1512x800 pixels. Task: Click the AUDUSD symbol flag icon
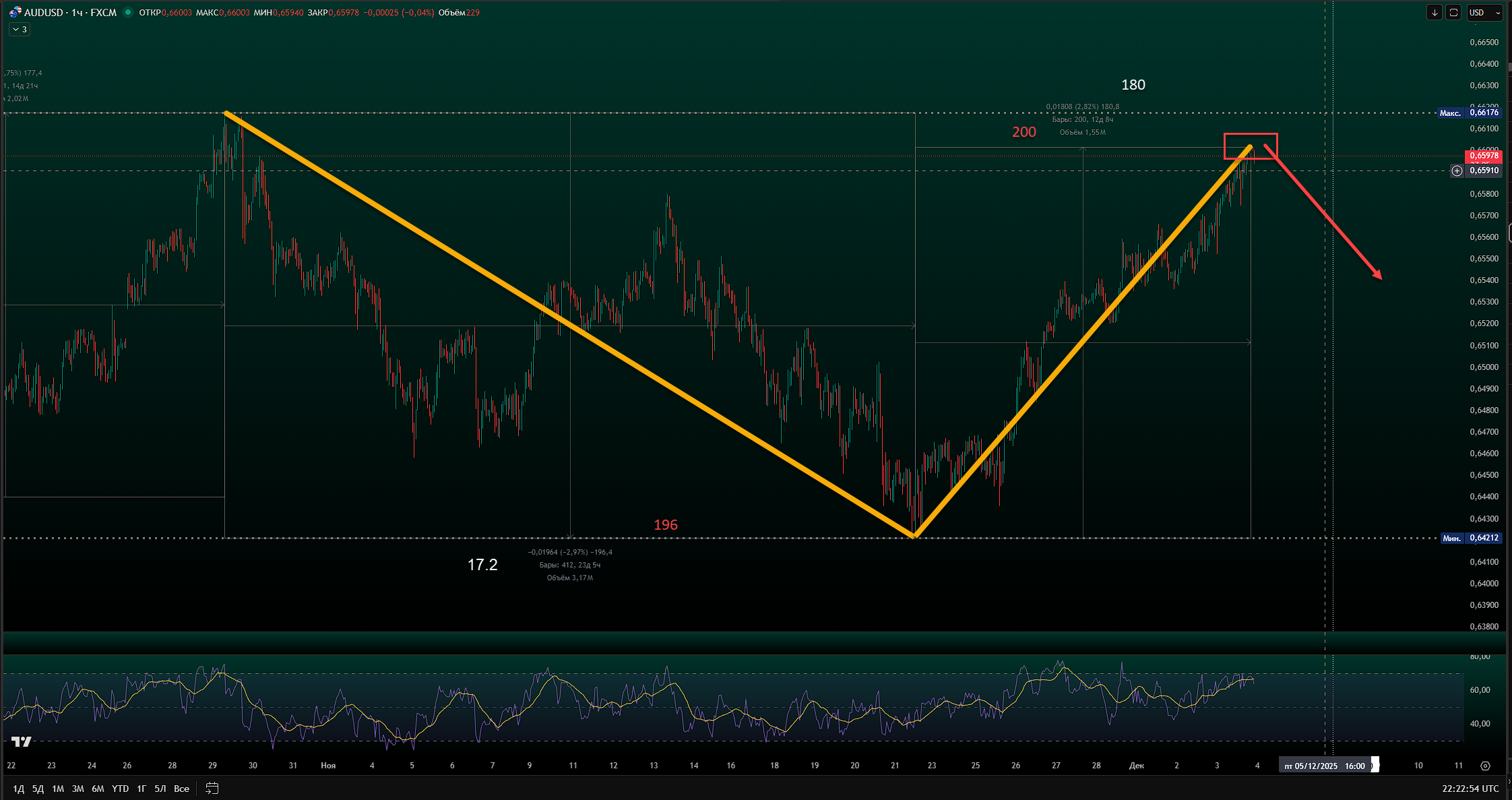click(15, 12)
